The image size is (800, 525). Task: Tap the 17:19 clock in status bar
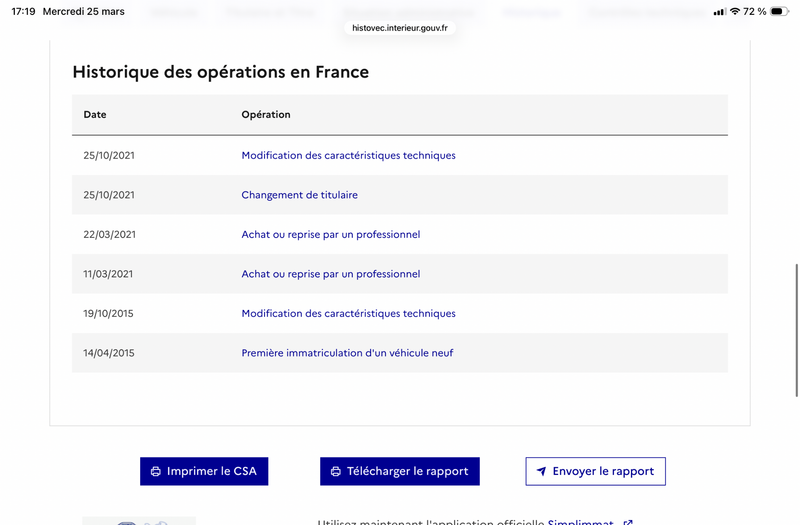pyautogui.click(x=23, y=11)
